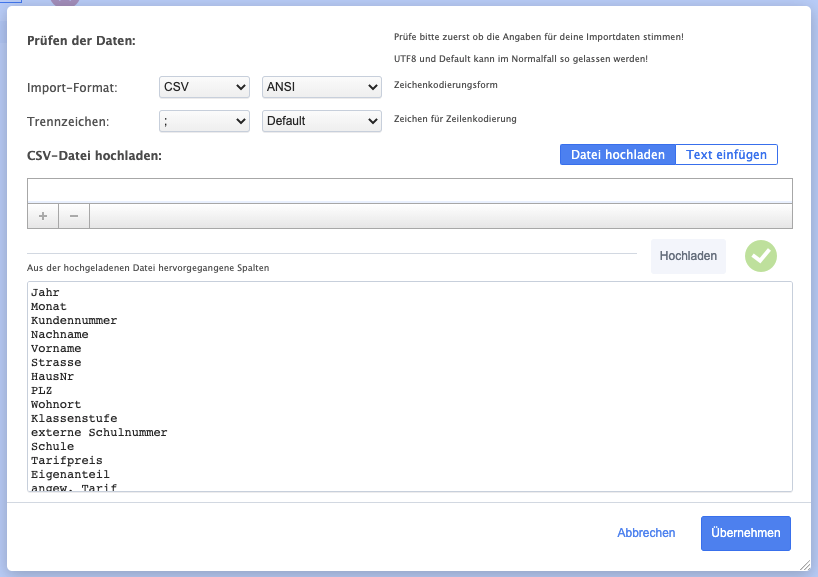Cancel via the Abbrechen link

pyautogui.click(x=646, y=533)
